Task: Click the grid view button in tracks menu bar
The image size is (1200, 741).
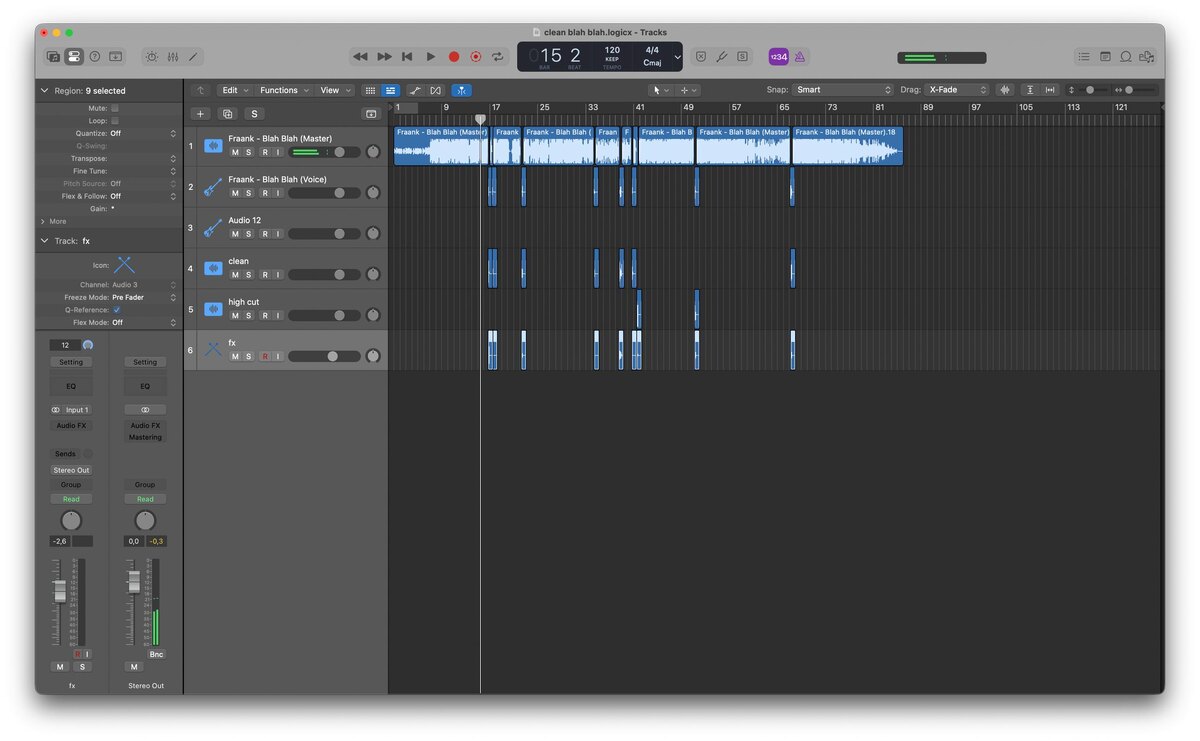Action: tap(370, 90)
